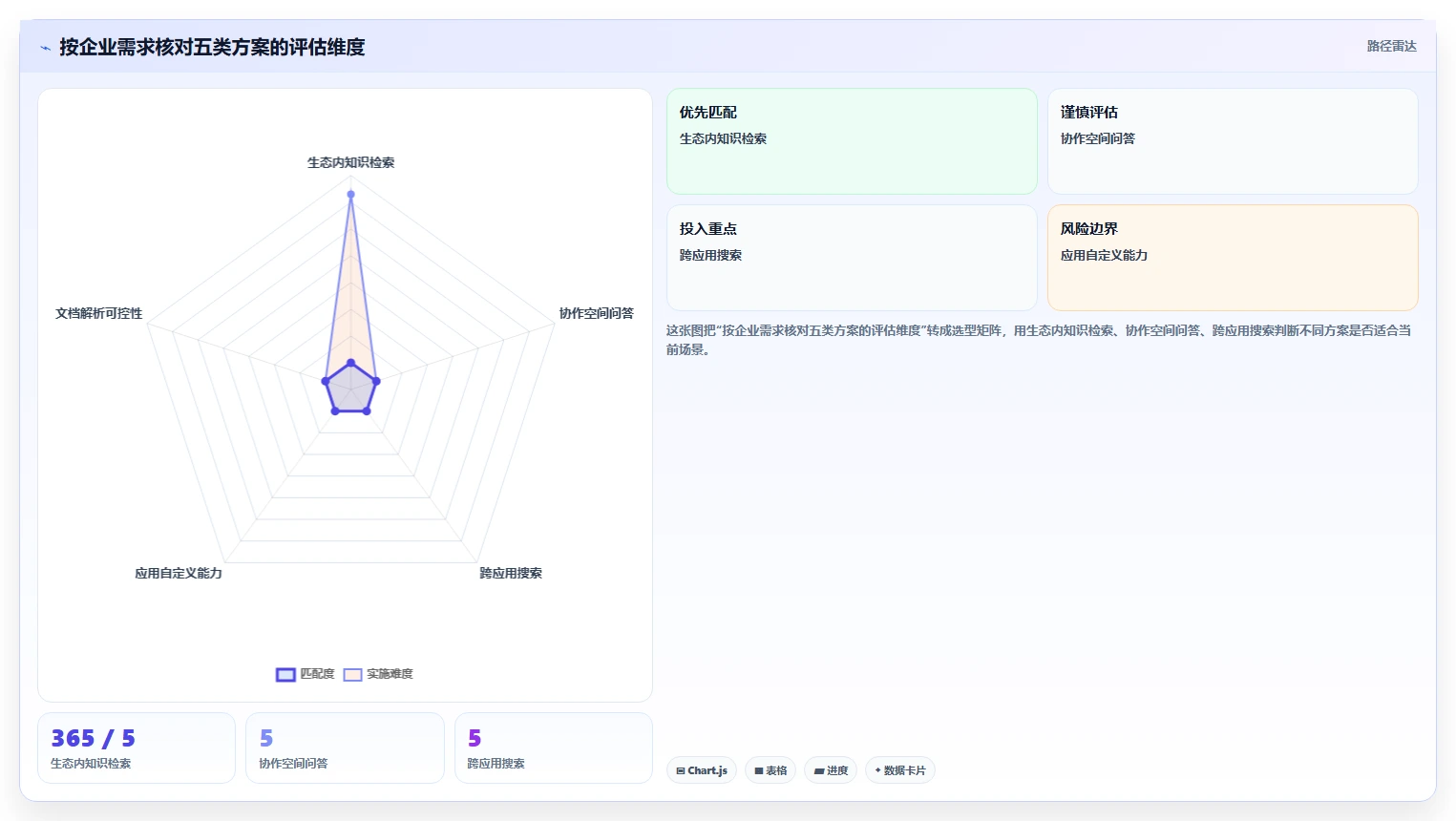Click the 协作空间问答 radar axis label
Viewport: 1456px width, 821px height.
pyautogui.click(x=597, y=313)
